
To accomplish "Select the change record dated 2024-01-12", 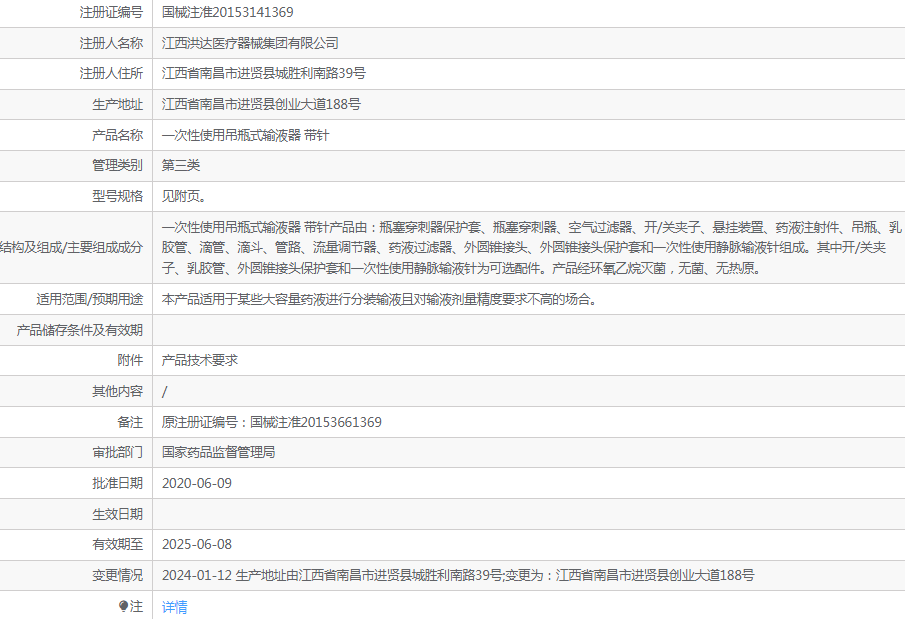I will (458, 575).
